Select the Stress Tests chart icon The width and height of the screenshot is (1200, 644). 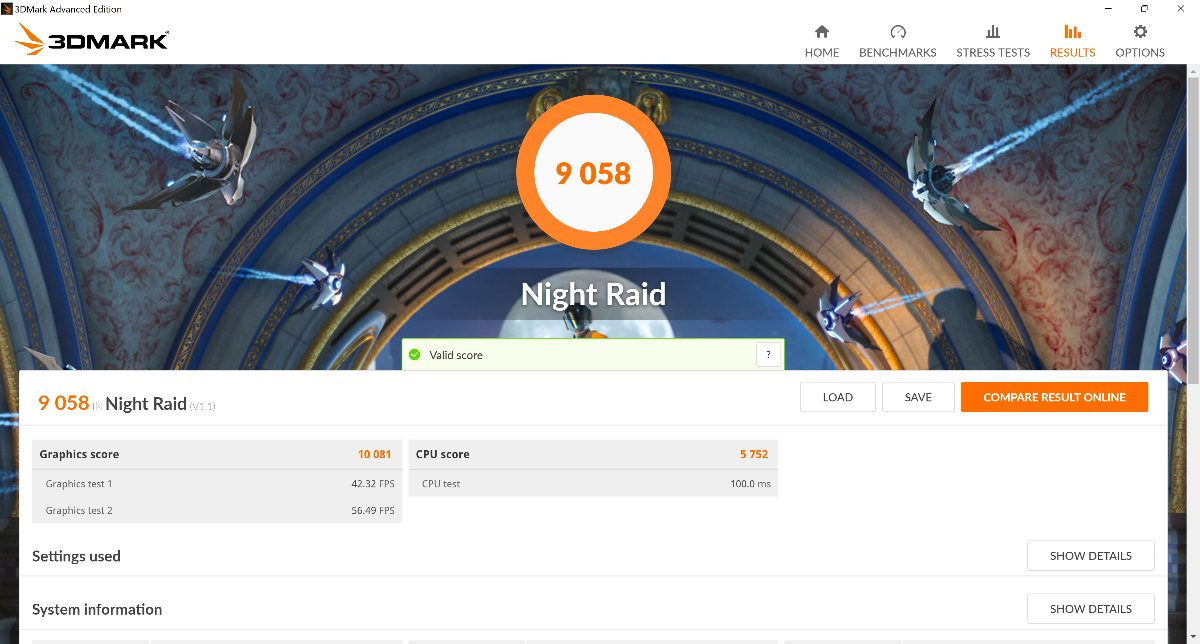tap(993, 32)
